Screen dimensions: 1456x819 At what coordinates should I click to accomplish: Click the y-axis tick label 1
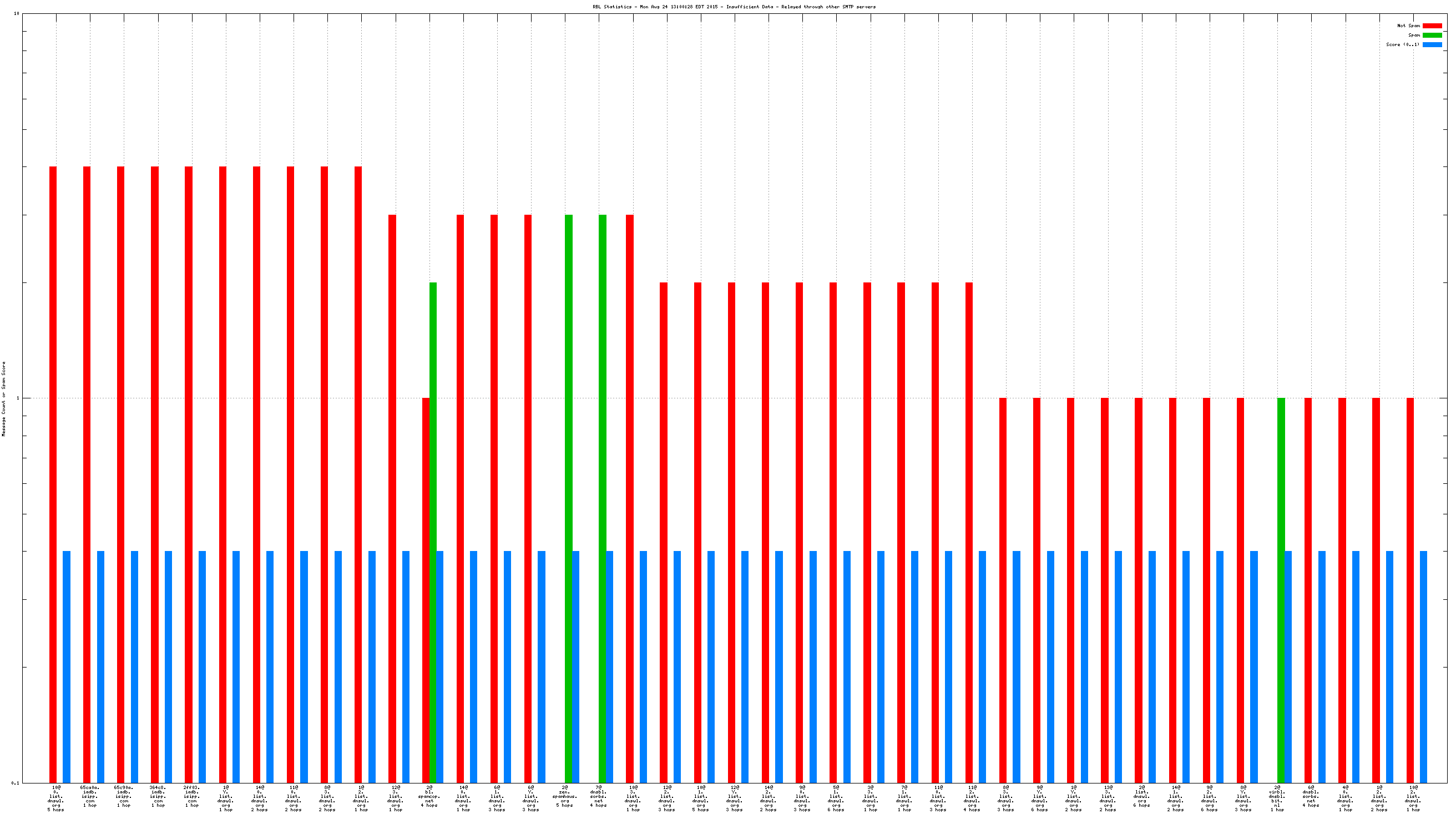pos(18,398)
